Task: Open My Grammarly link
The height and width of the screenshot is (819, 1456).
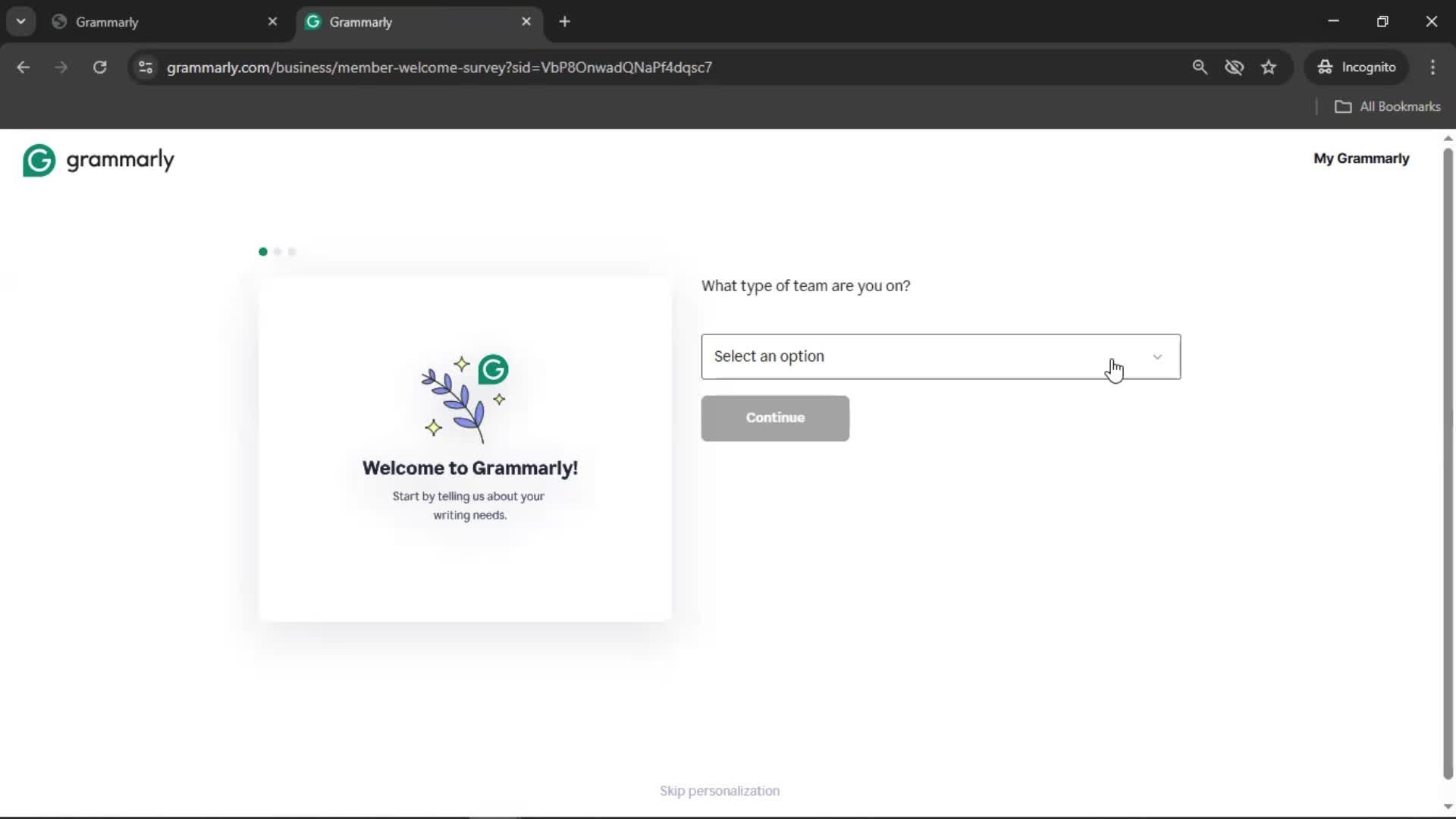Action: pyautogui.click(x=1360, y=158)
